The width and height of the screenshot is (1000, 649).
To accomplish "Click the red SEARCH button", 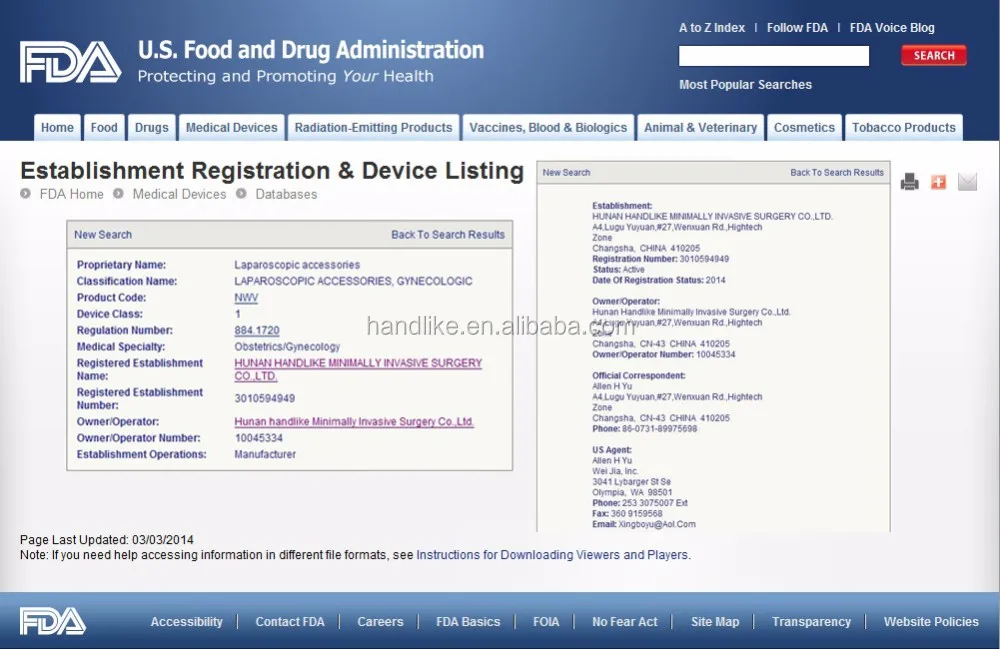I will [x=934, y=55].
